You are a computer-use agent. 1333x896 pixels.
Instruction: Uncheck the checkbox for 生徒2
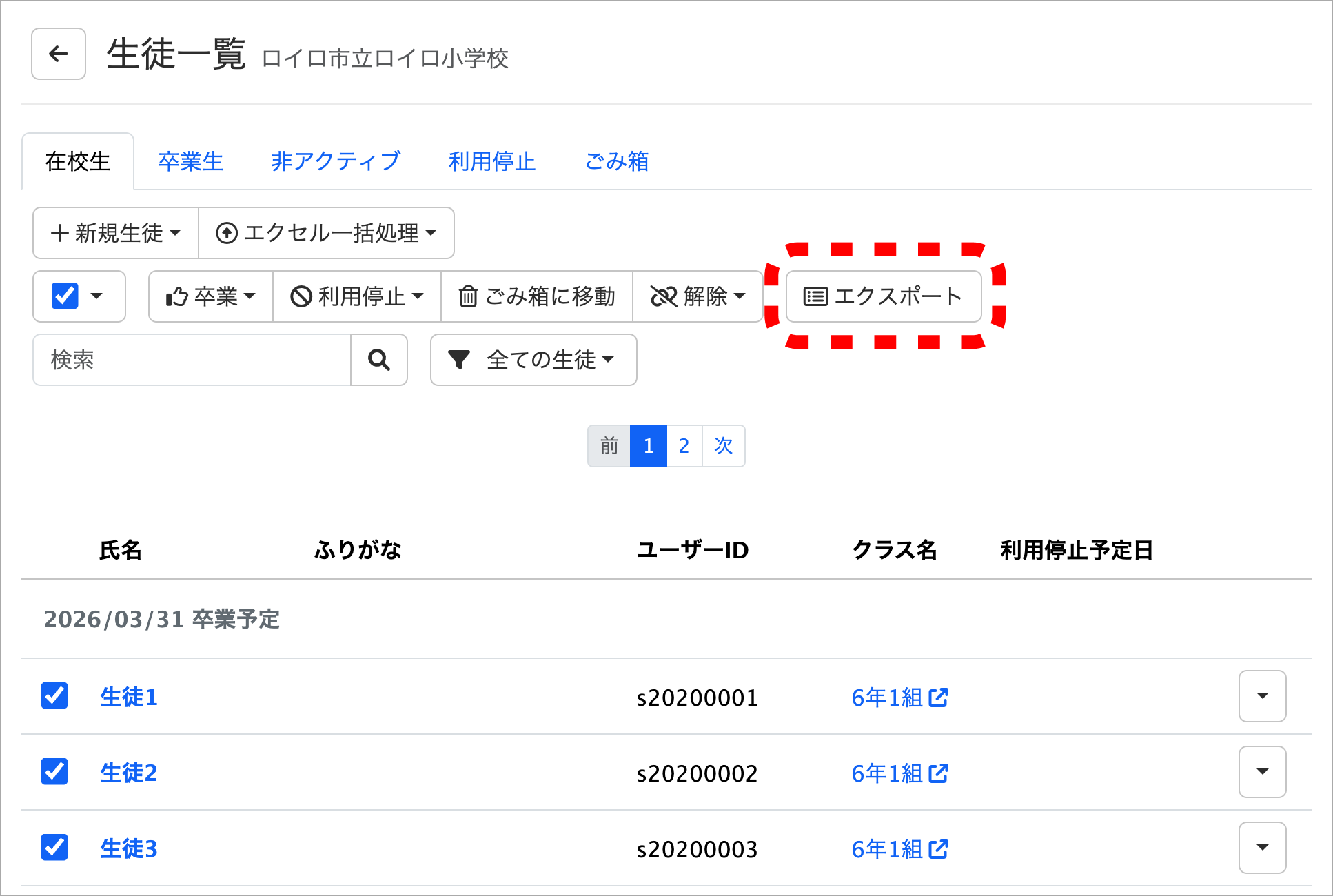pyautogui.click(x=54, y=772)
